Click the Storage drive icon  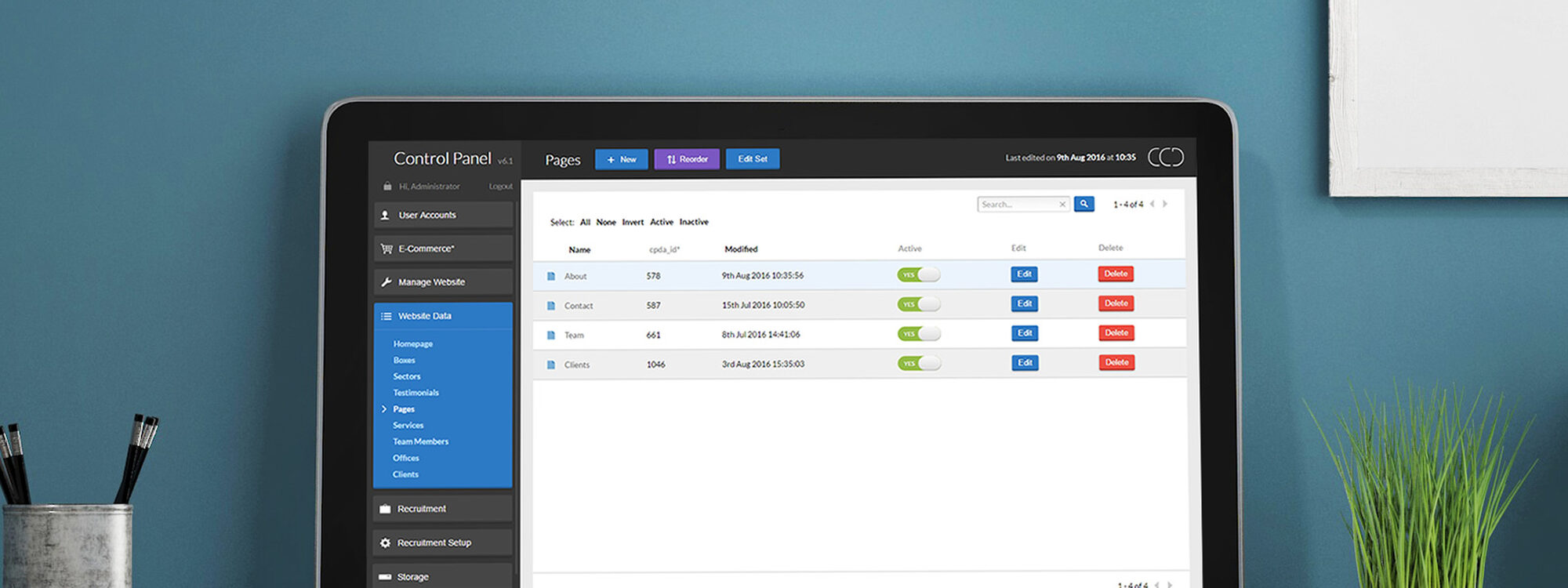[x=385, y=576]
